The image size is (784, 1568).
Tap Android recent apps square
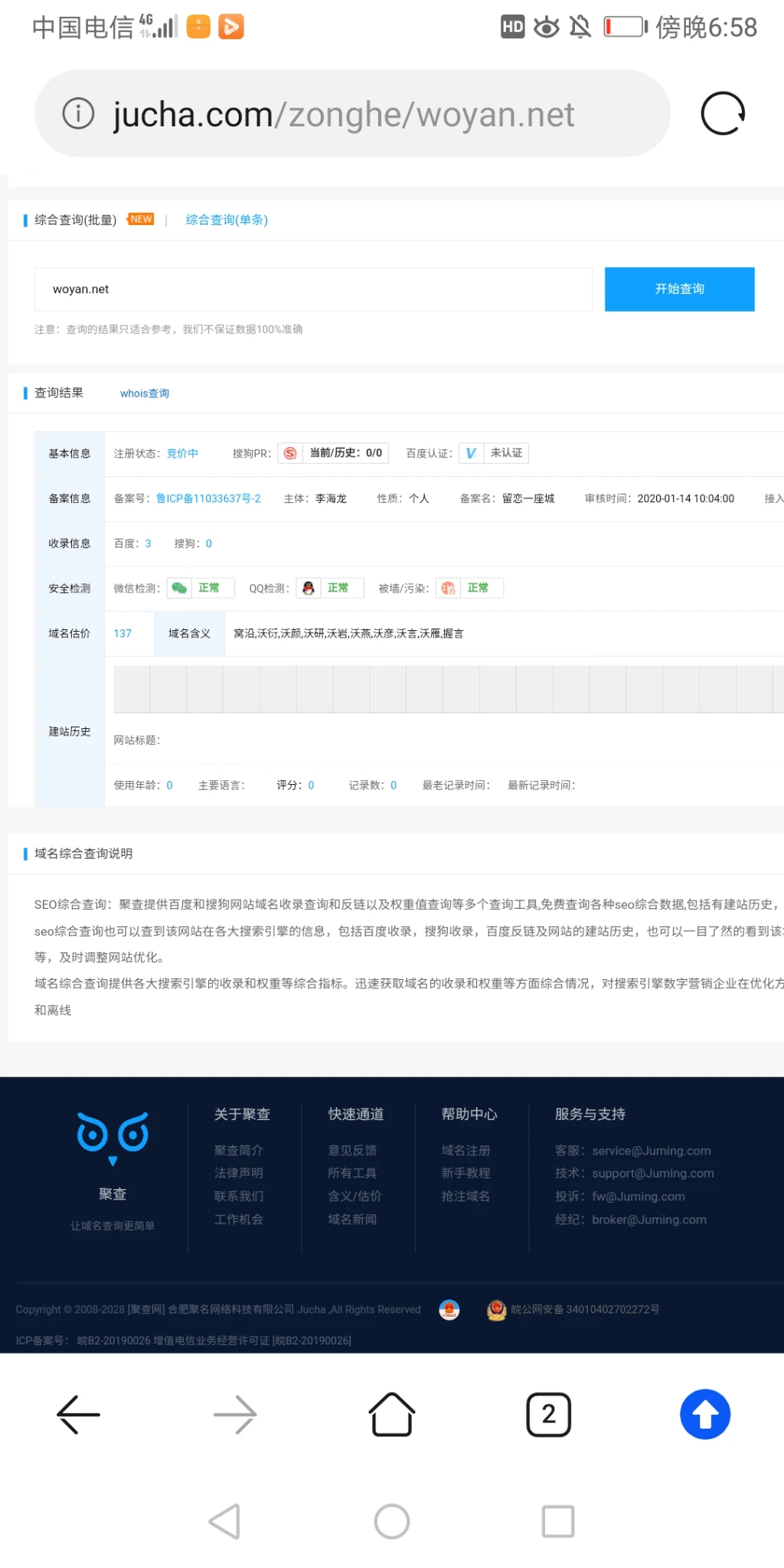tap(558, 1521)
